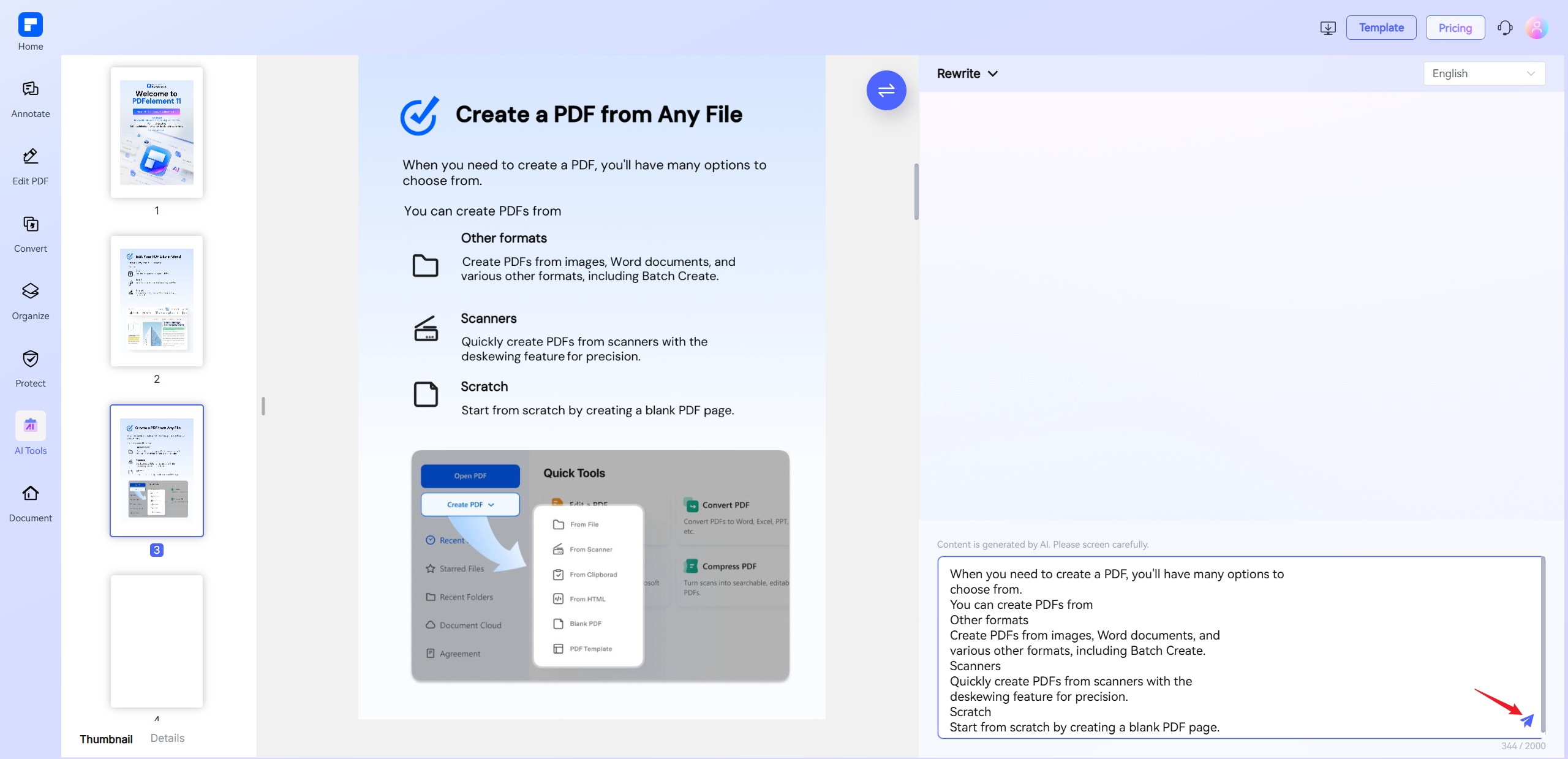Image resolution: width=1568 pixels, height=759 pixels.
Task: Click the blue send arrow icon
Action: tap(1527, 720)
